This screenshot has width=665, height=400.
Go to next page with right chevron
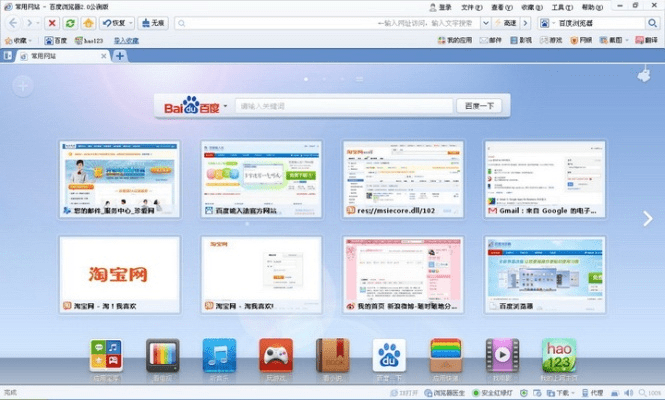[647, 218]
